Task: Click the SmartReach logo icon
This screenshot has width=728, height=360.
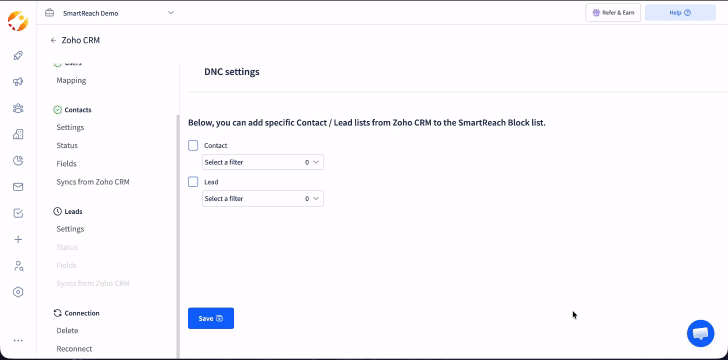Action: tap(18, 21)
